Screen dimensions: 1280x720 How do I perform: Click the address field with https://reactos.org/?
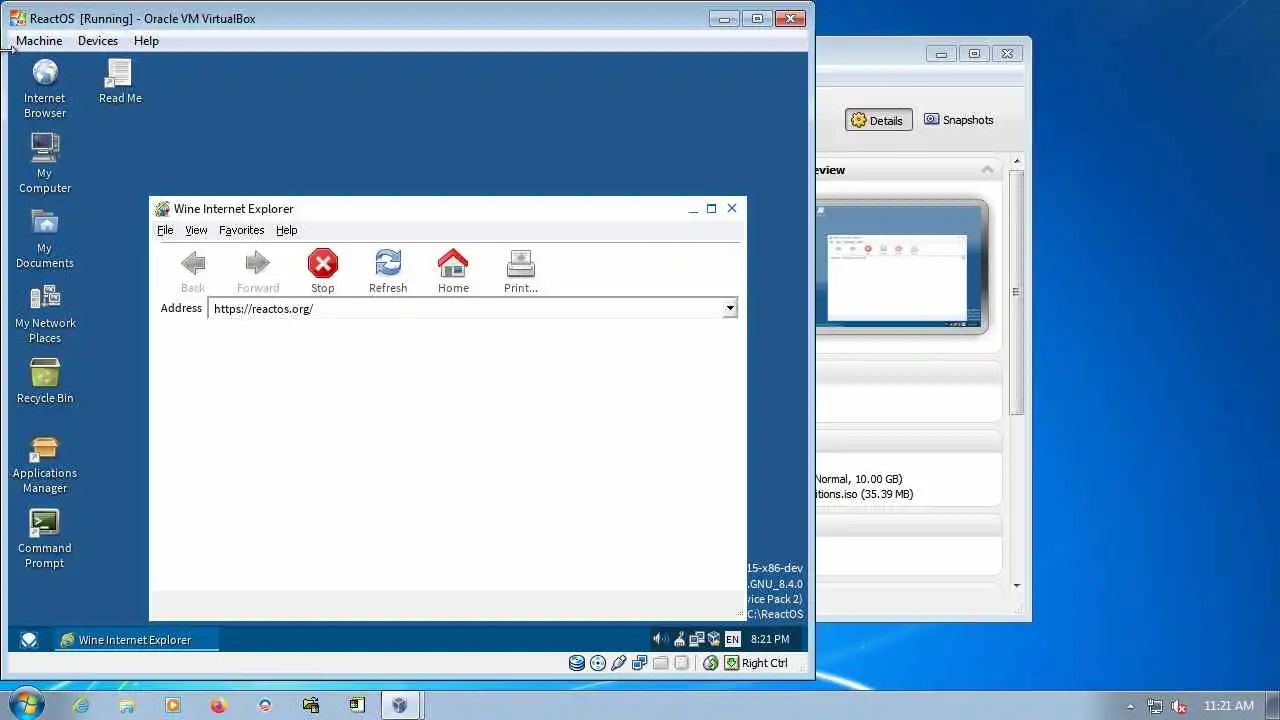click(466, 308)
